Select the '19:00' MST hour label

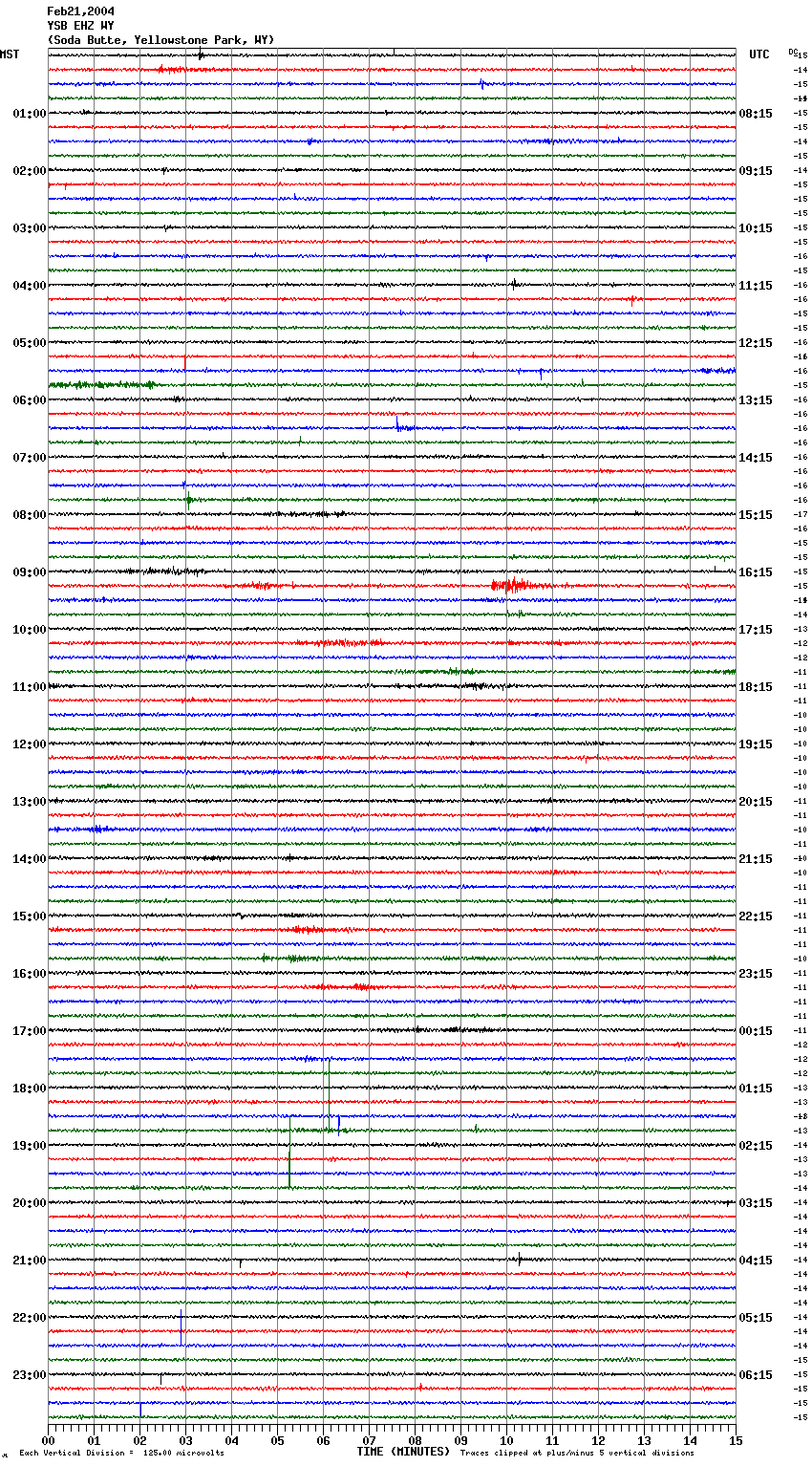(x=30, y=1146)
